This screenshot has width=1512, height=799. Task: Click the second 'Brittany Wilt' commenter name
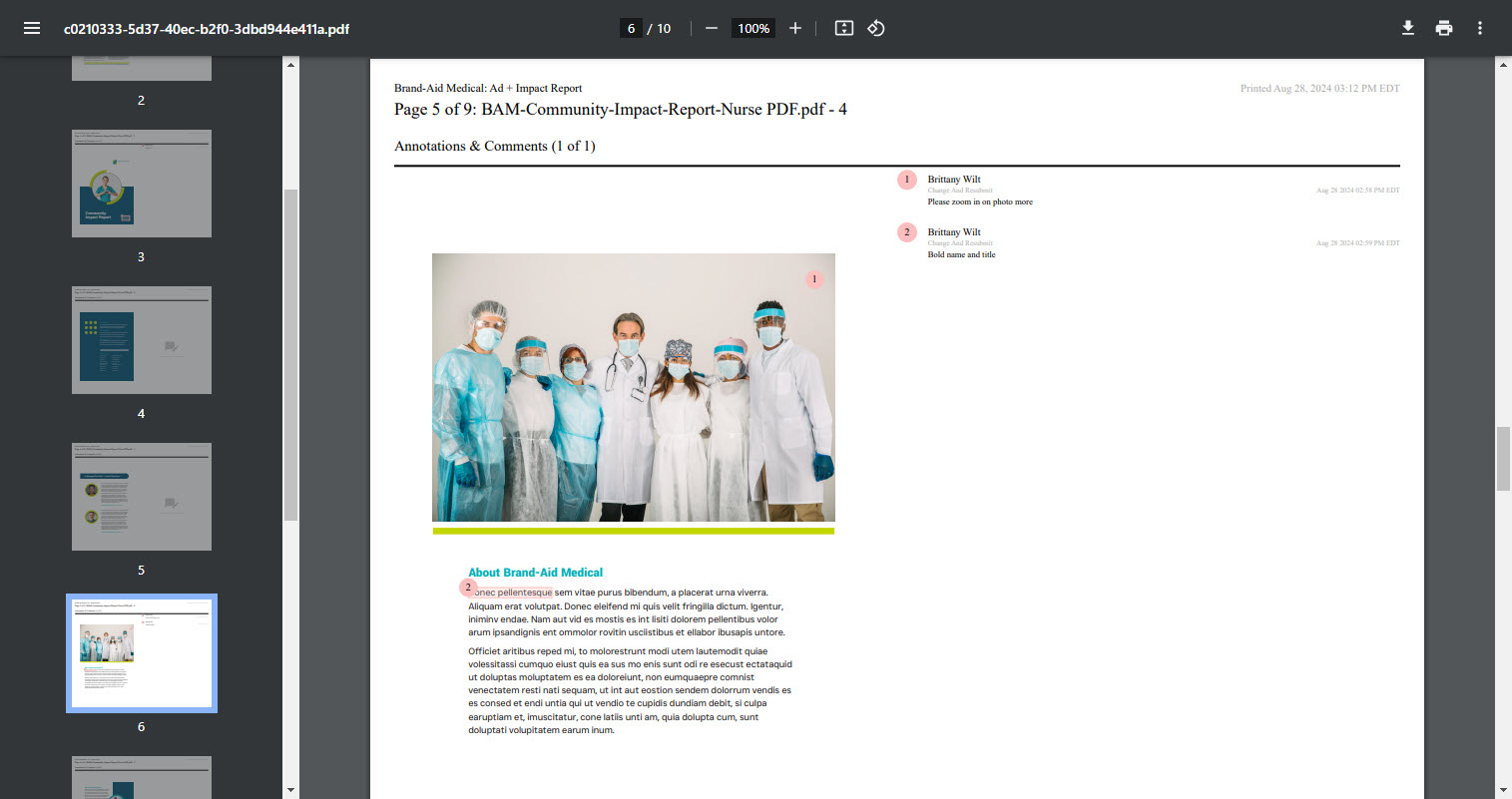[x=954, y=232]
